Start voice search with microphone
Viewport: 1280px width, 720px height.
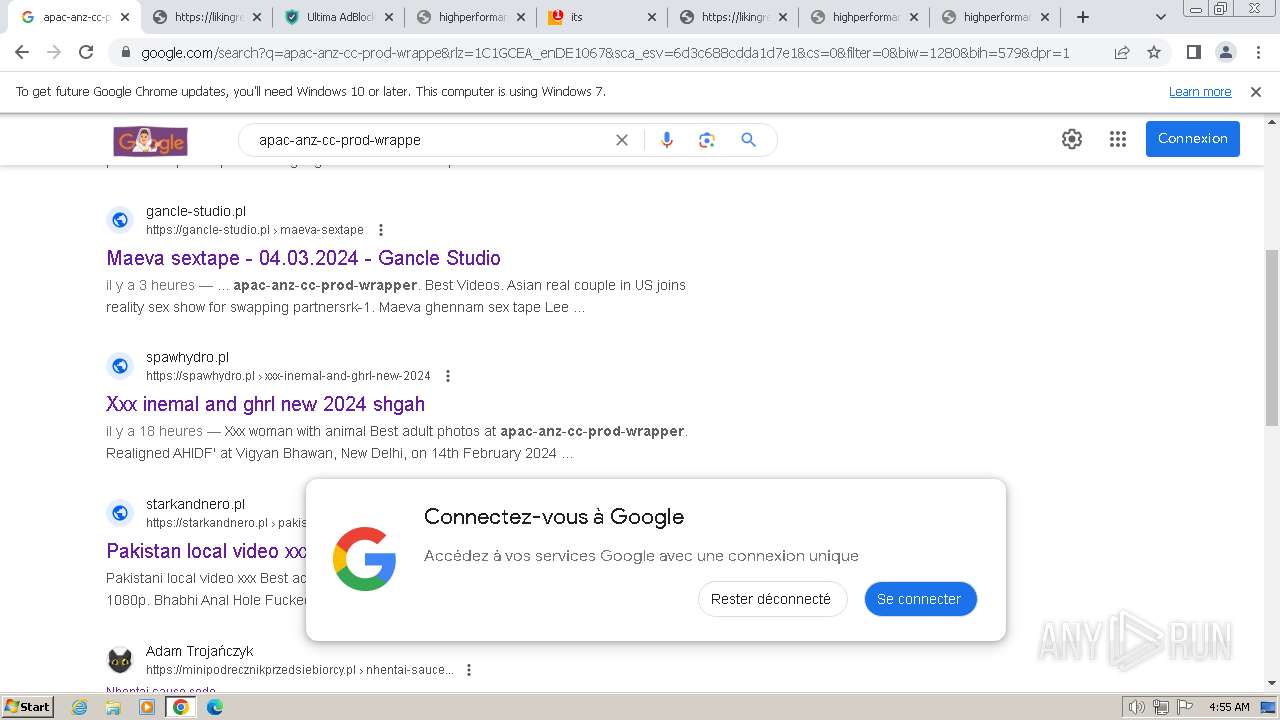point(667,140)
